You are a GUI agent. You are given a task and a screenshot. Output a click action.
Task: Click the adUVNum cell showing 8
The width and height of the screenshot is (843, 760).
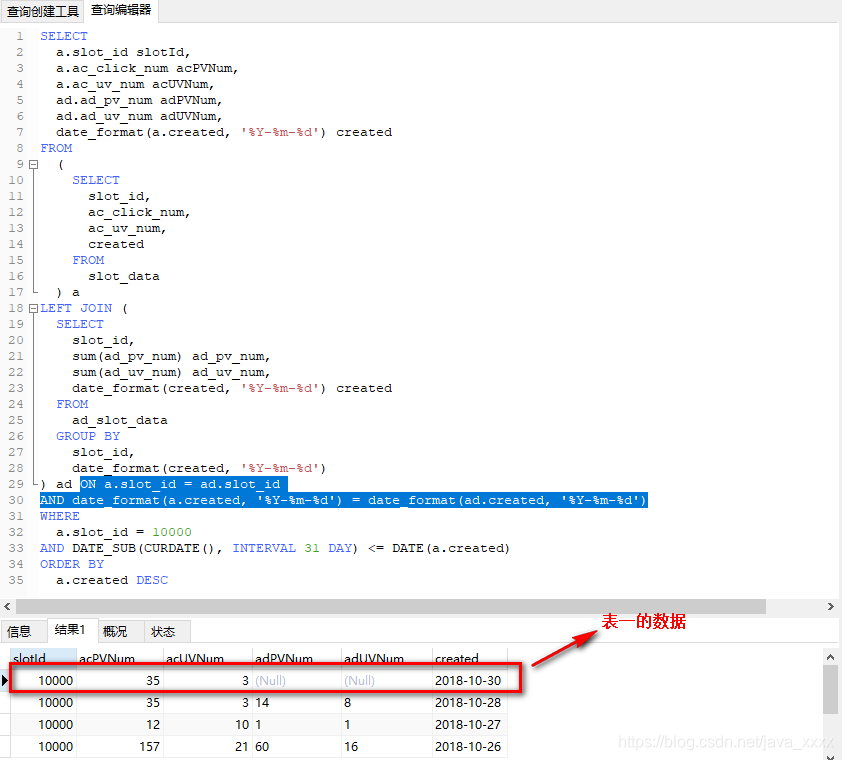point(387,703)
